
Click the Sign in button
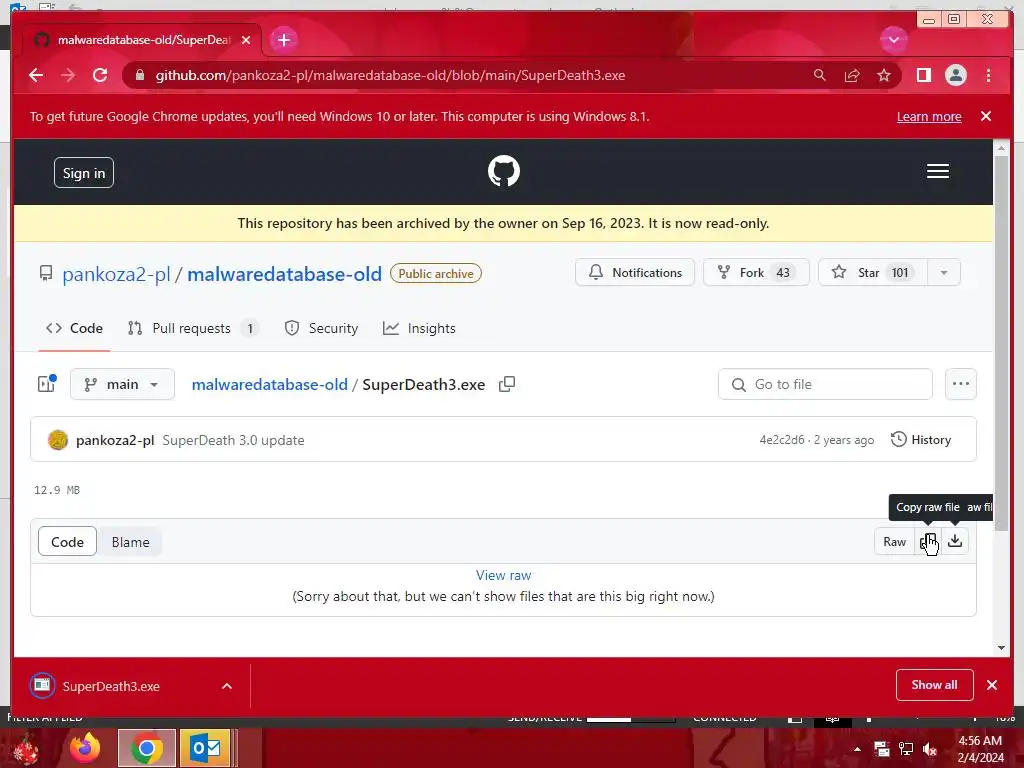pos(84,172)
